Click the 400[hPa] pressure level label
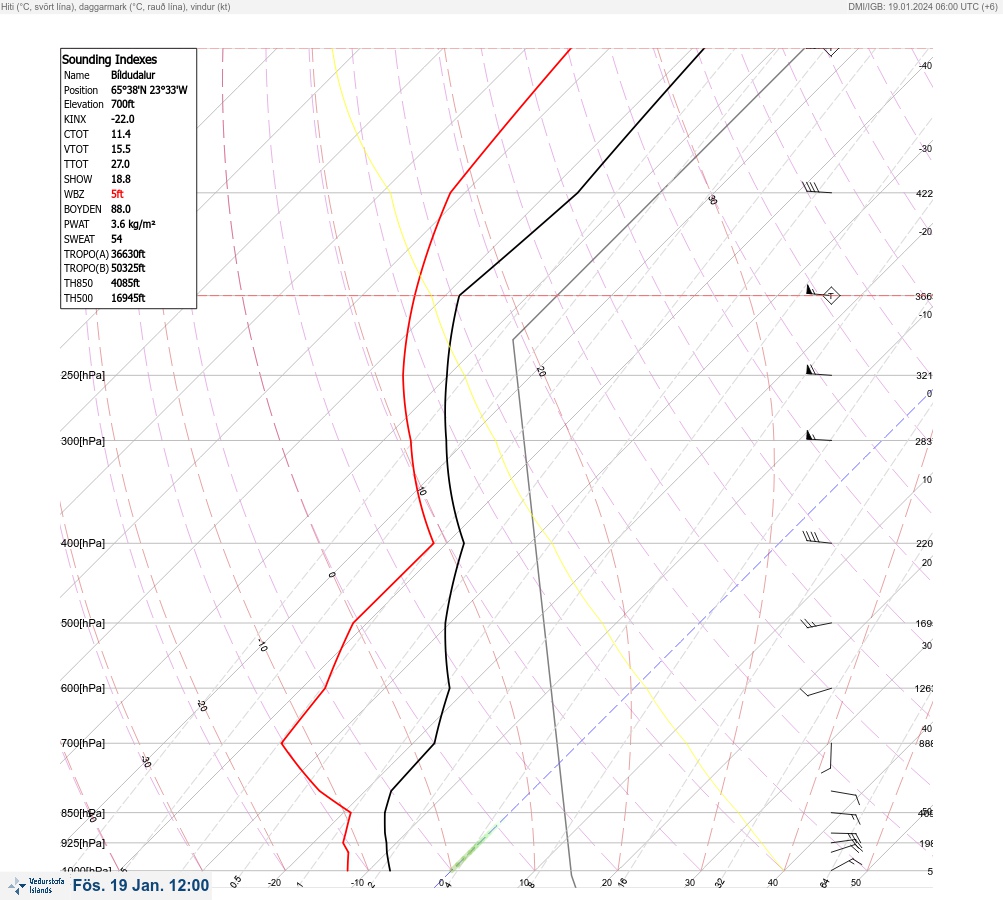Screen dimensions: 1003x900 (x=83, y=543)
